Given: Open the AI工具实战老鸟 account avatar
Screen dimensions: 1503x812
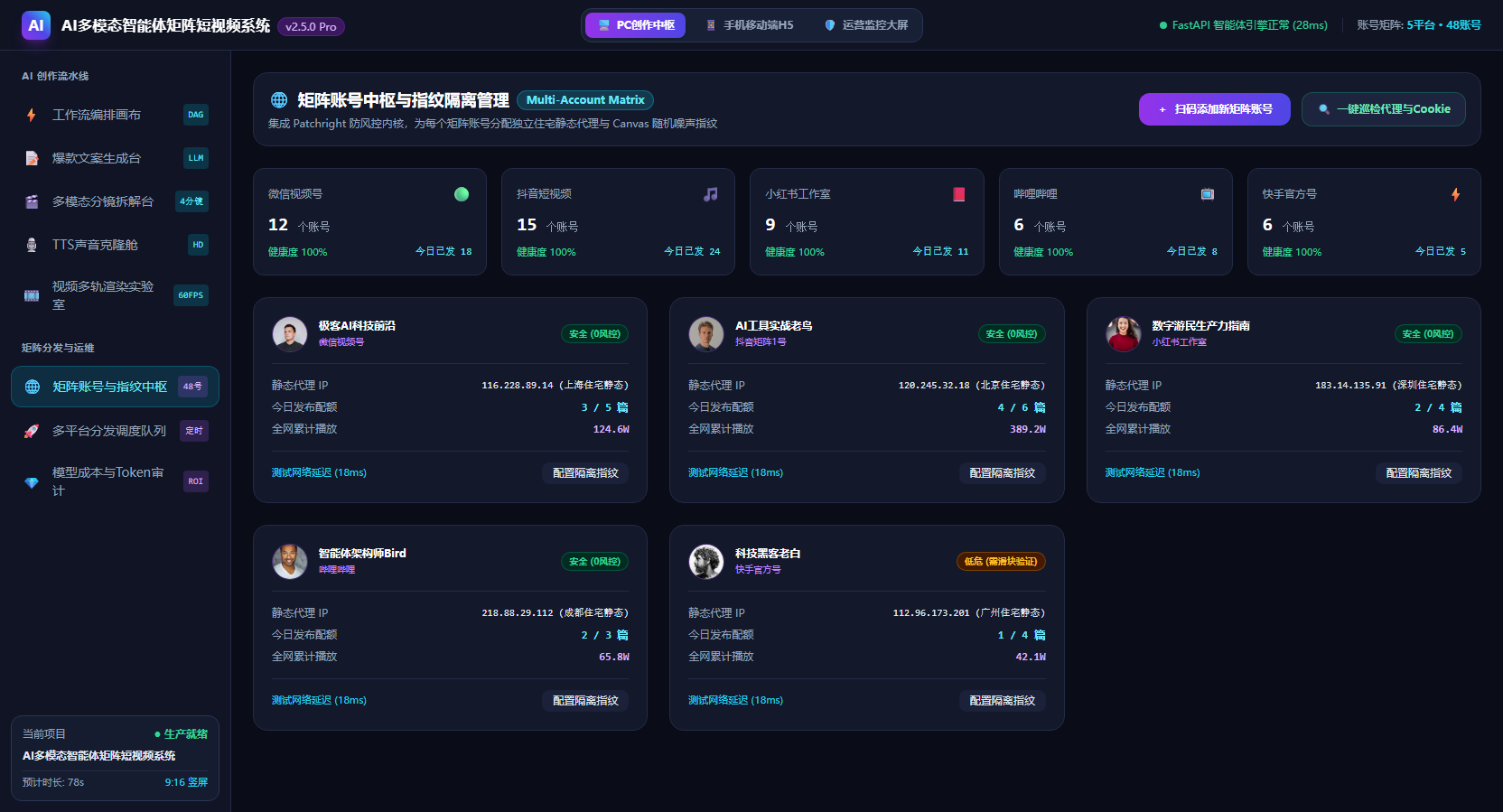Looking at the screenshot, I should click(x=706, y=334).
